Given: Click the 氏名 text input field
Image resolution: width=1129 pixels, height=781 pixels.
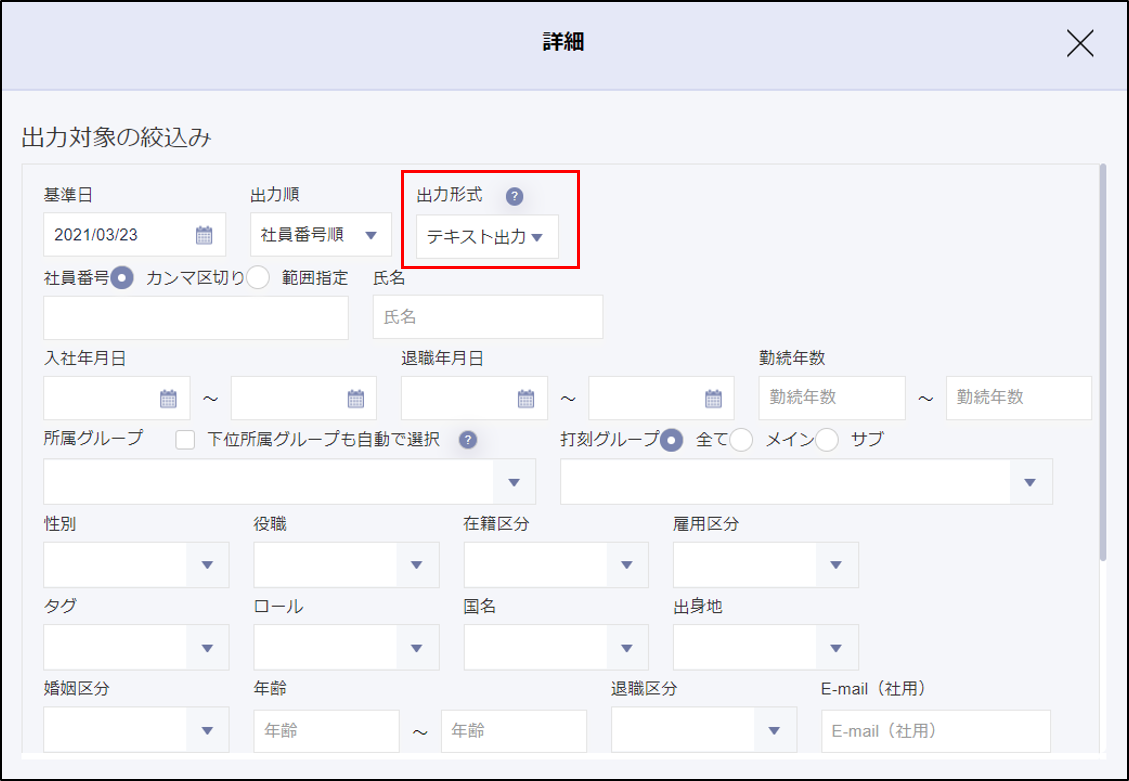Looking at the screenshot, I should [487, 317].
